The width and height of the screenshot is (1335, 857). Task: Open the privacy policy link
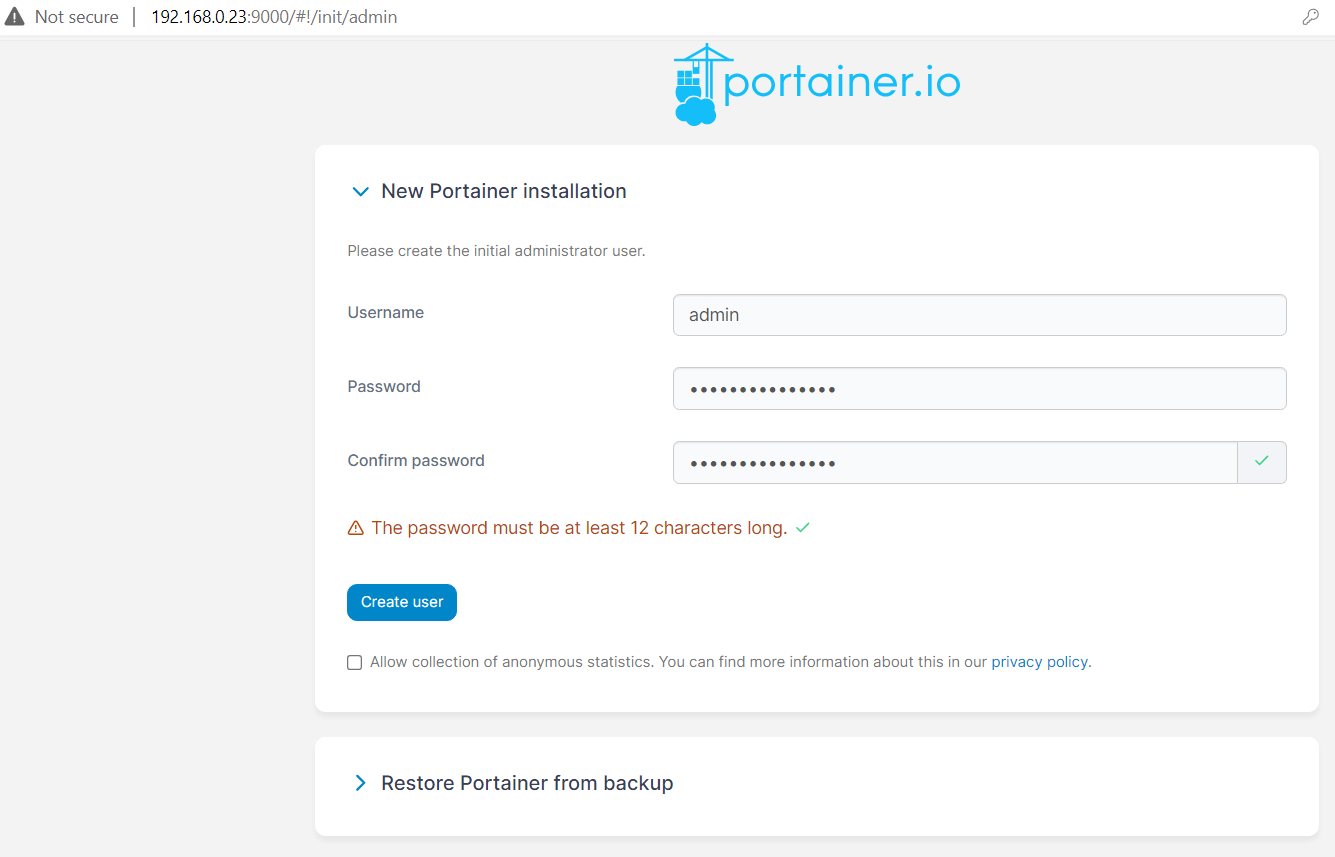pos(1040,661)
